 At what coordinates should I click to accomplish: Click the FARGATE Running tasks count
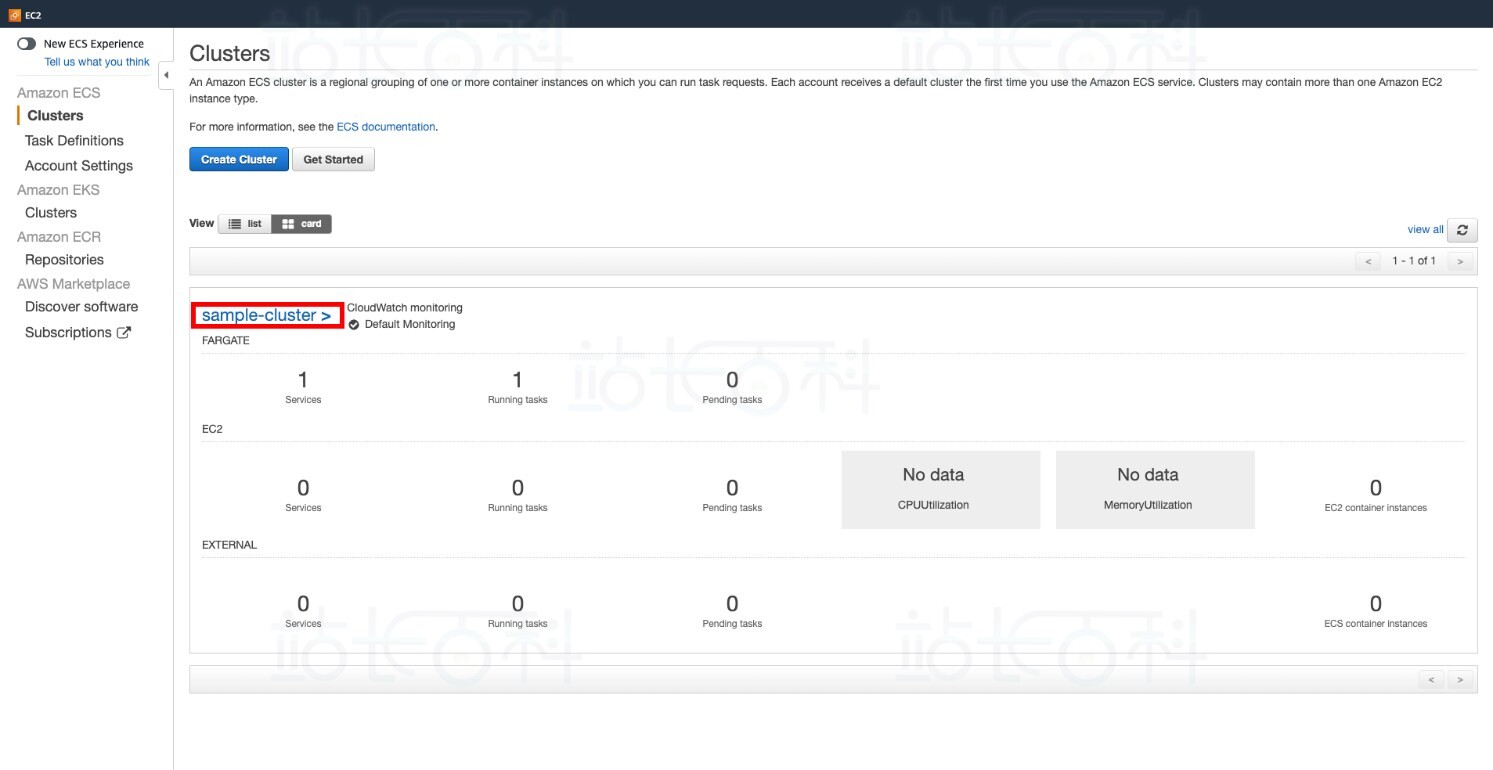coord(517,380)
